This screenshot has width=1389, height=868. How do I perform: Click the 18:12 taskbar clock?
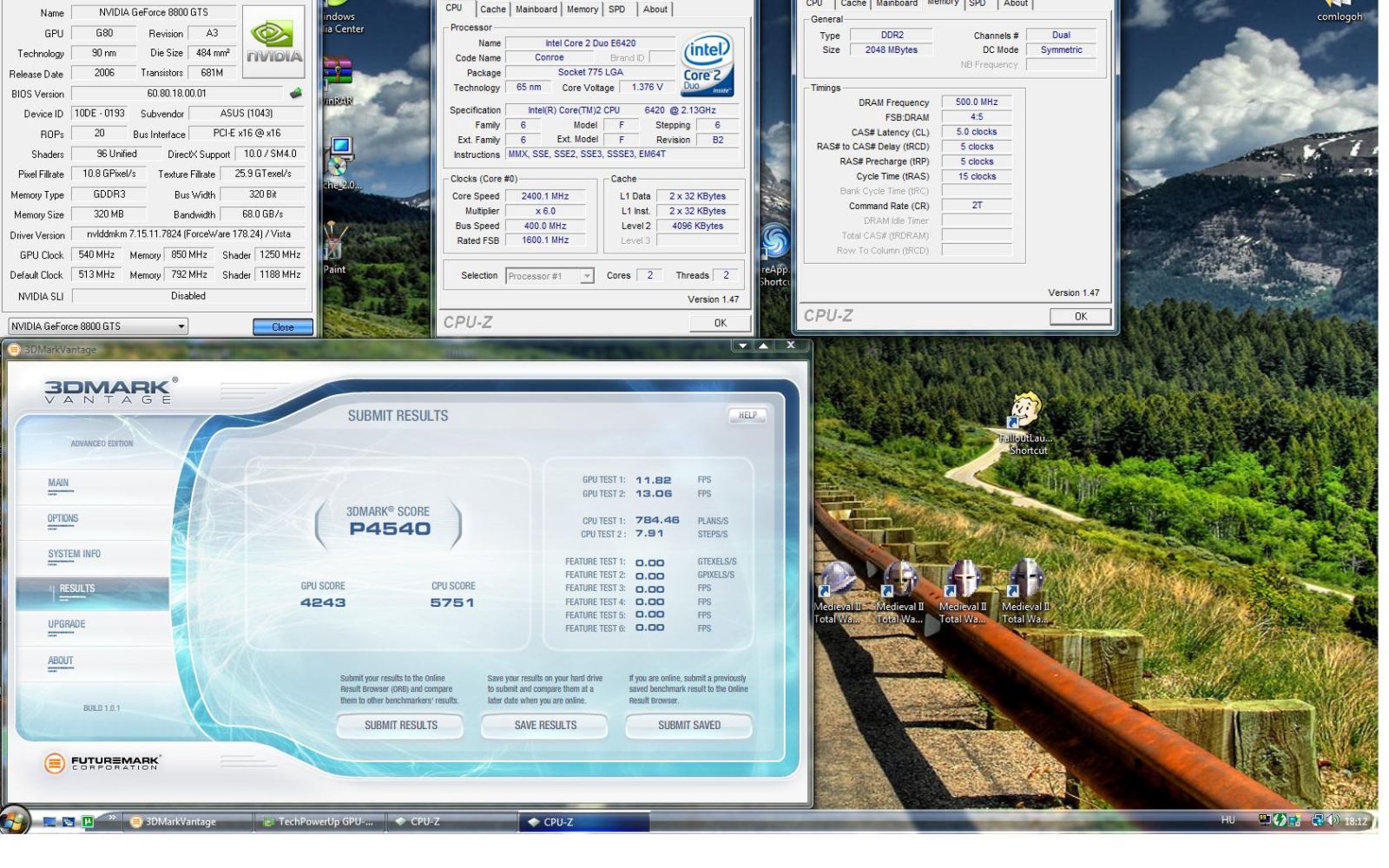tap(1355, 820)
